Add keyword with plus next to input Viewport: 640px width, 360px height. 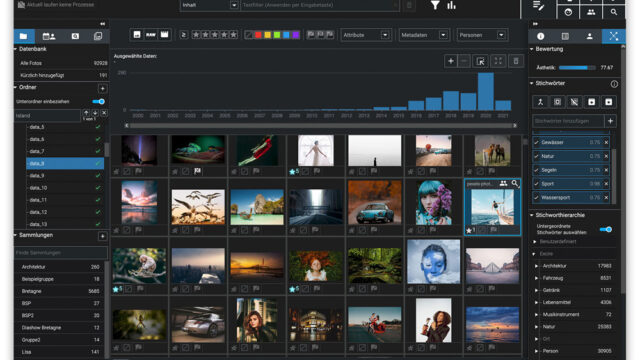611,121
